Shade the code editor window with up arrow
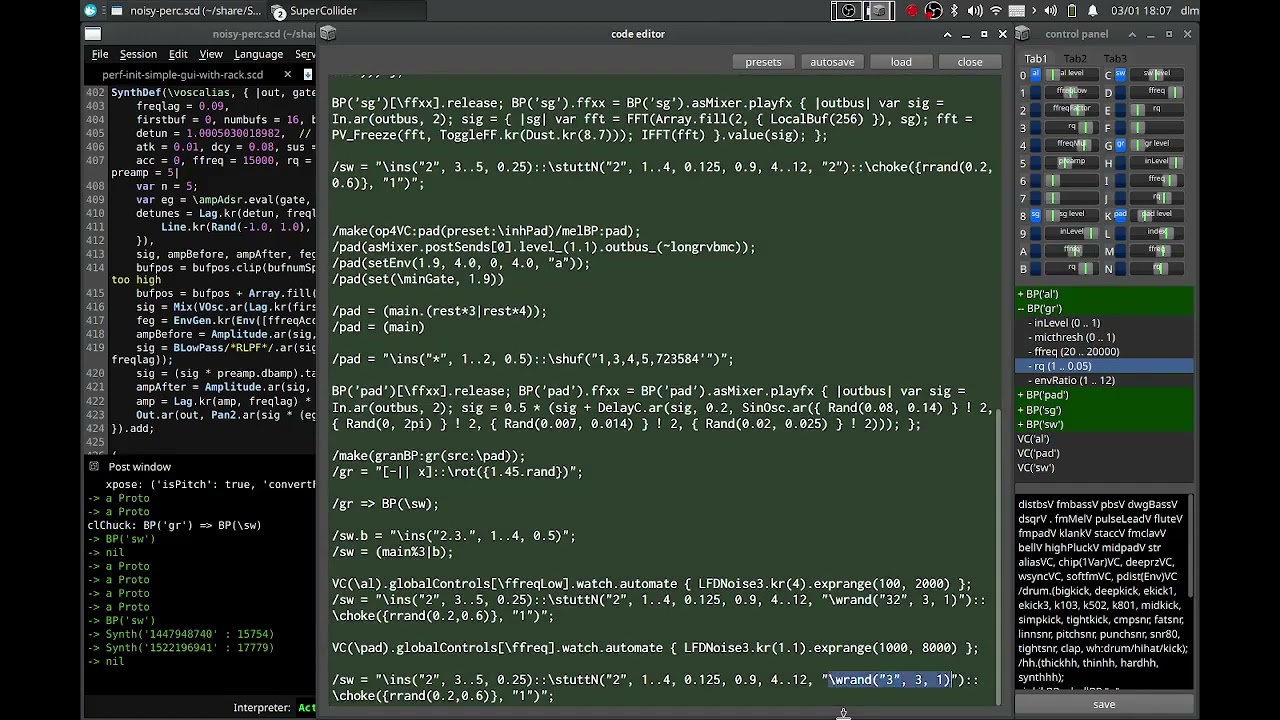This screenshot has width=1280, height=720. pyautogui.click(x=947, y=34)
